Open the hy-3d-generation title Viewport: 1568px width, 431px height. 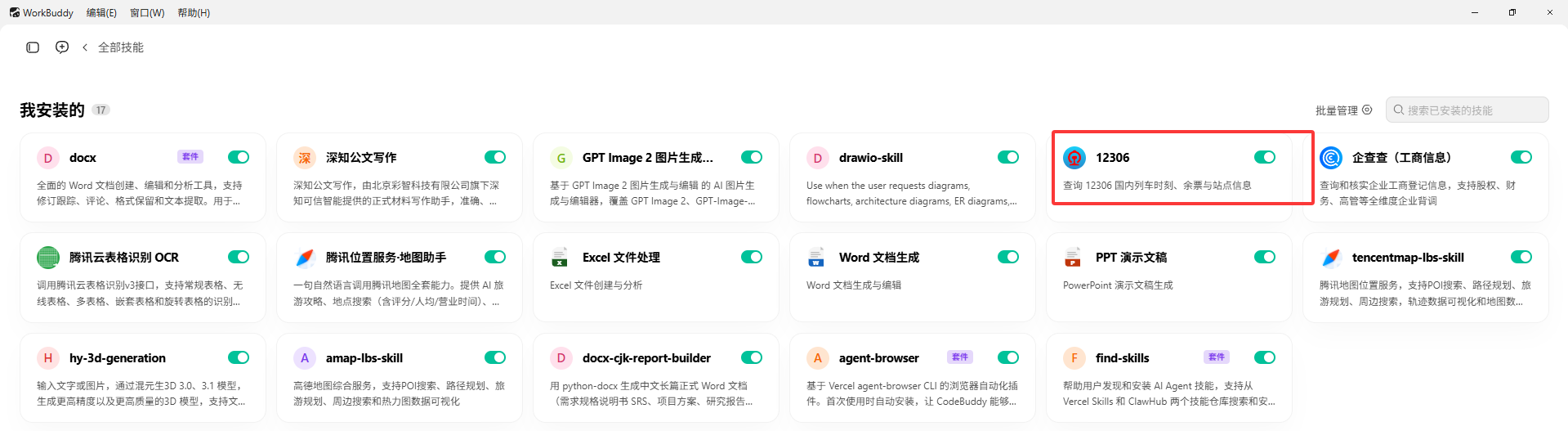click(118, 358)
